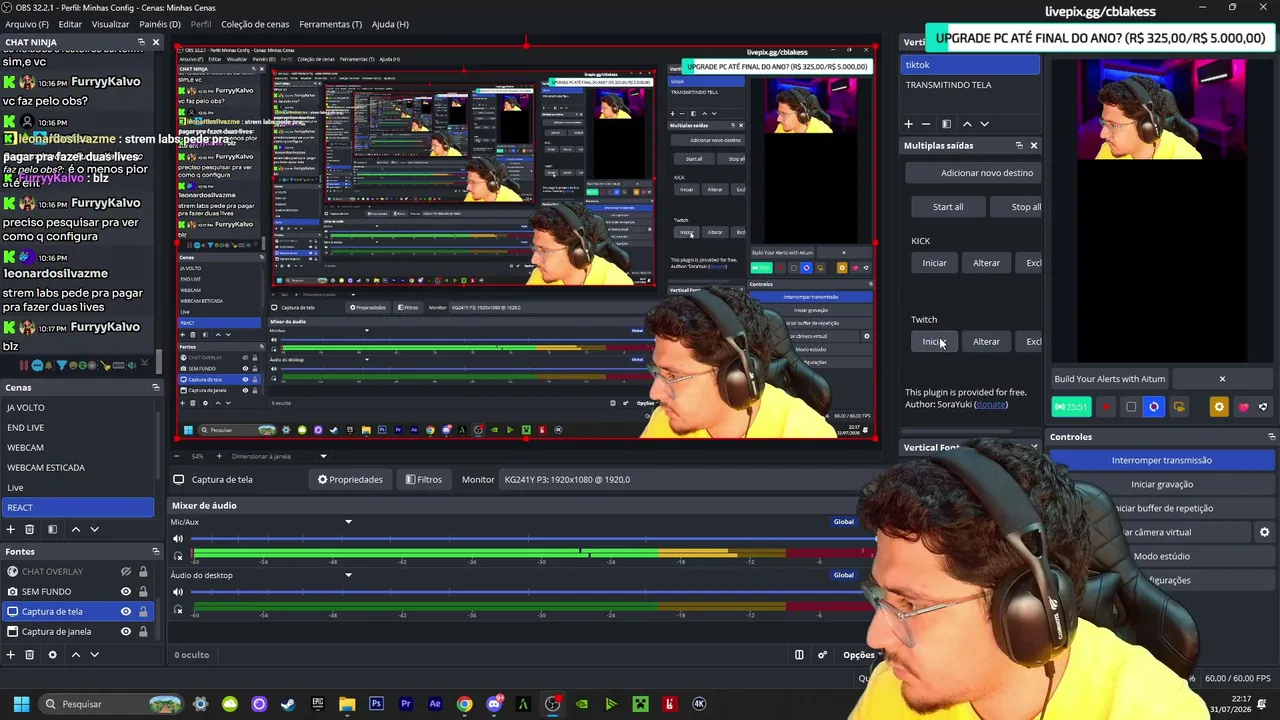Click the Aitum virtual camera icon

pyautogui.click(x=1179, y=407)
